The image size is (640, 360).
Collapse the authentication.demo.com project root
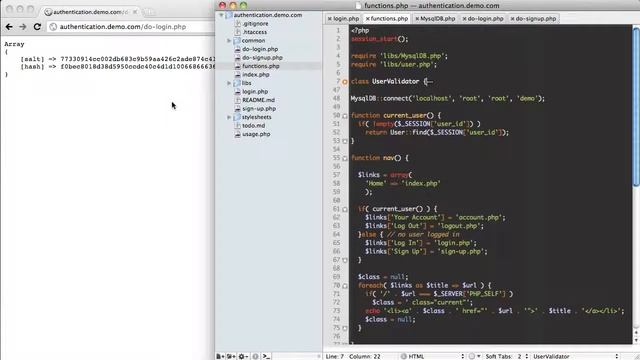coord(222,15)
